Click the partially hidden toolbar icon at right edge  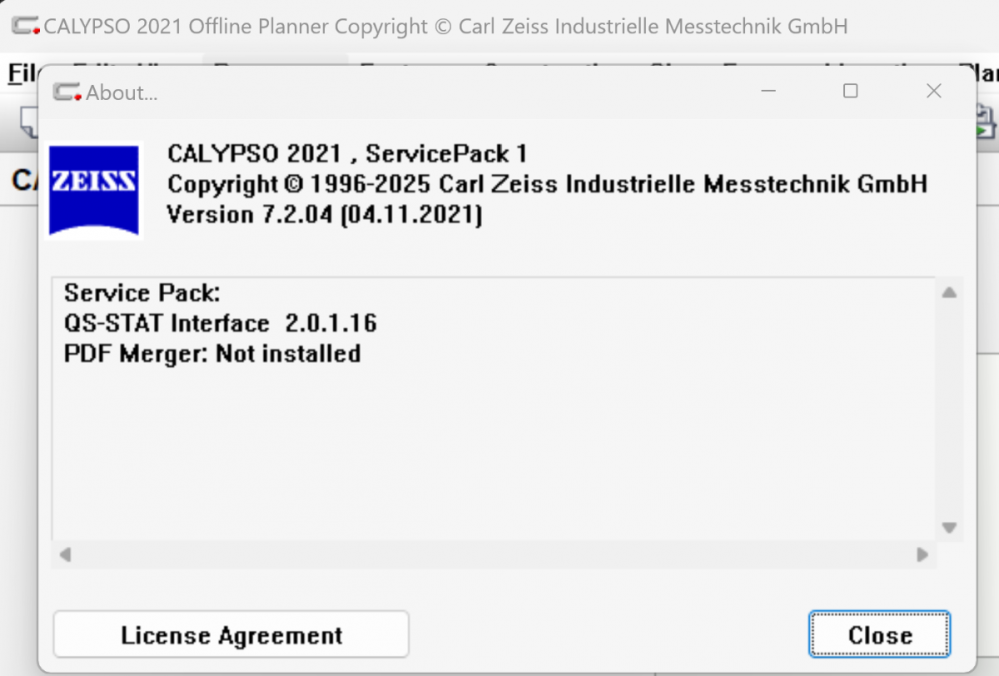coord(986,123)
